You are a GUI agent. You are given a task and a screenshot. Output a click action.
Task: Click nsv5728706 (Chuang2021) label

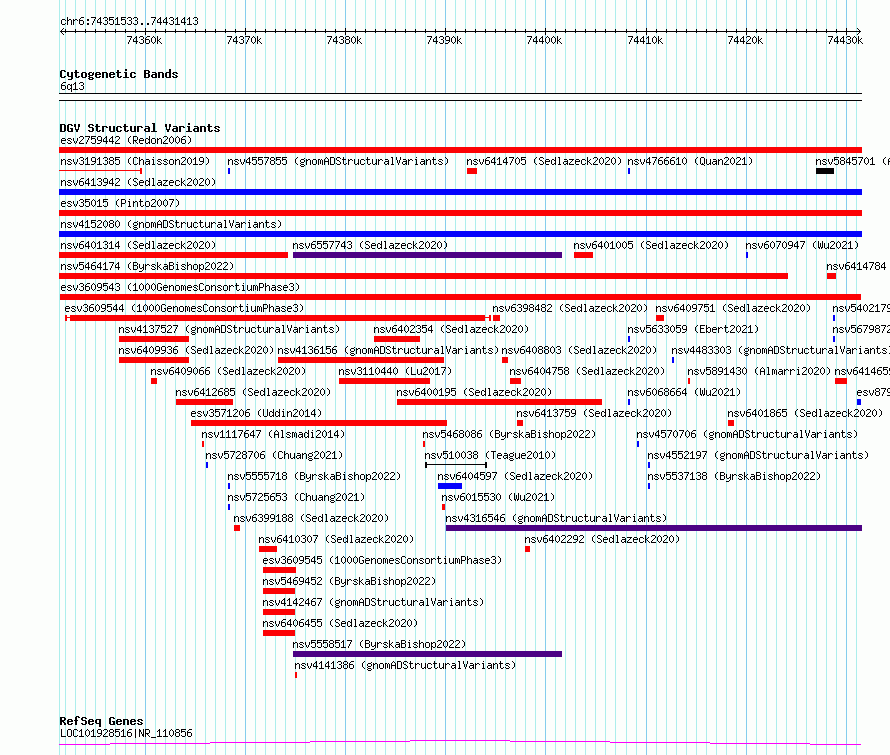(274, 455)
